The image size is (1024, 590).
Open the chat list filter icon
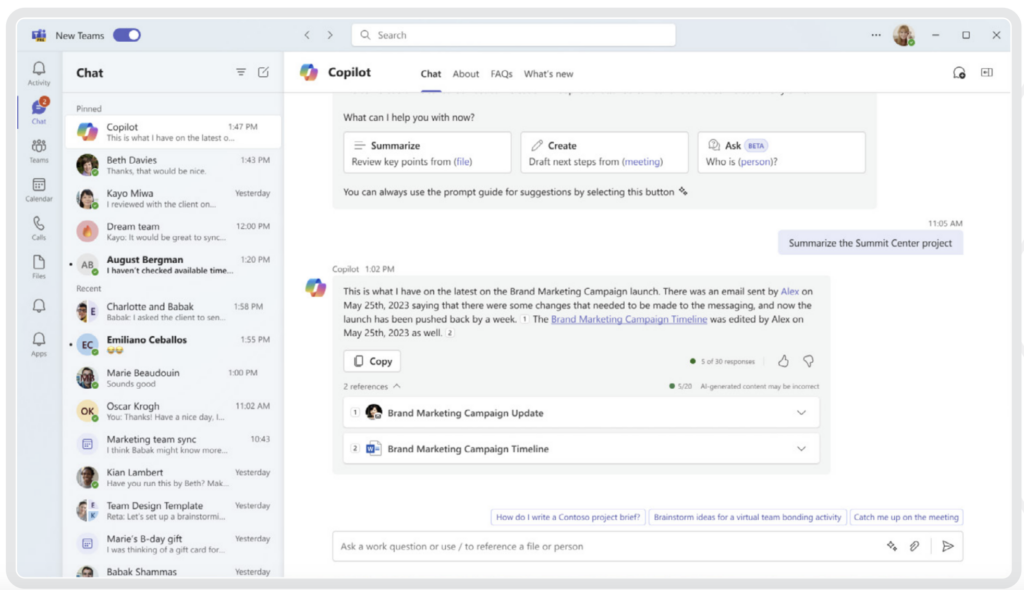241,73
